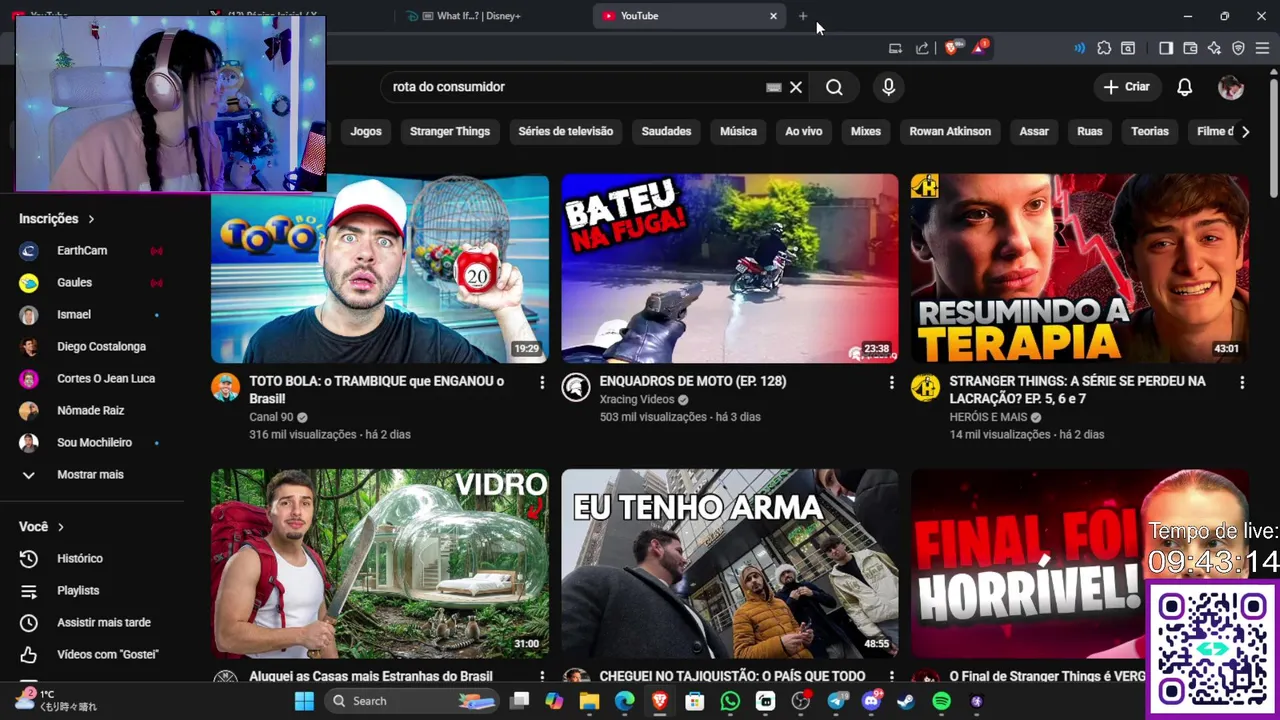Viewport: 1280px width, 720px height.
Task: Open Spotify from the taskbar
Action: point(941,701)
